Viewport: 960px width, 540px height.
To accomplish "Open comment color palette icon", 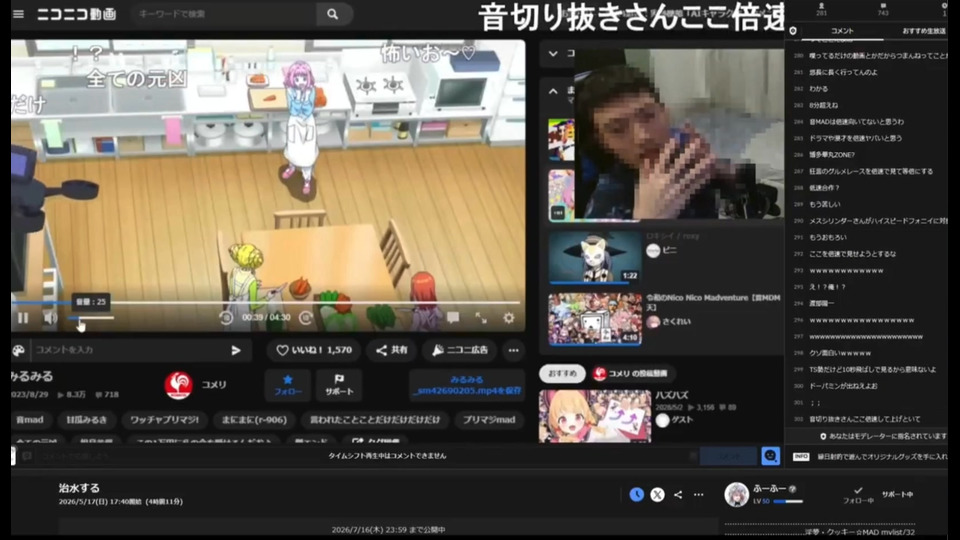I will coord(18,350).
